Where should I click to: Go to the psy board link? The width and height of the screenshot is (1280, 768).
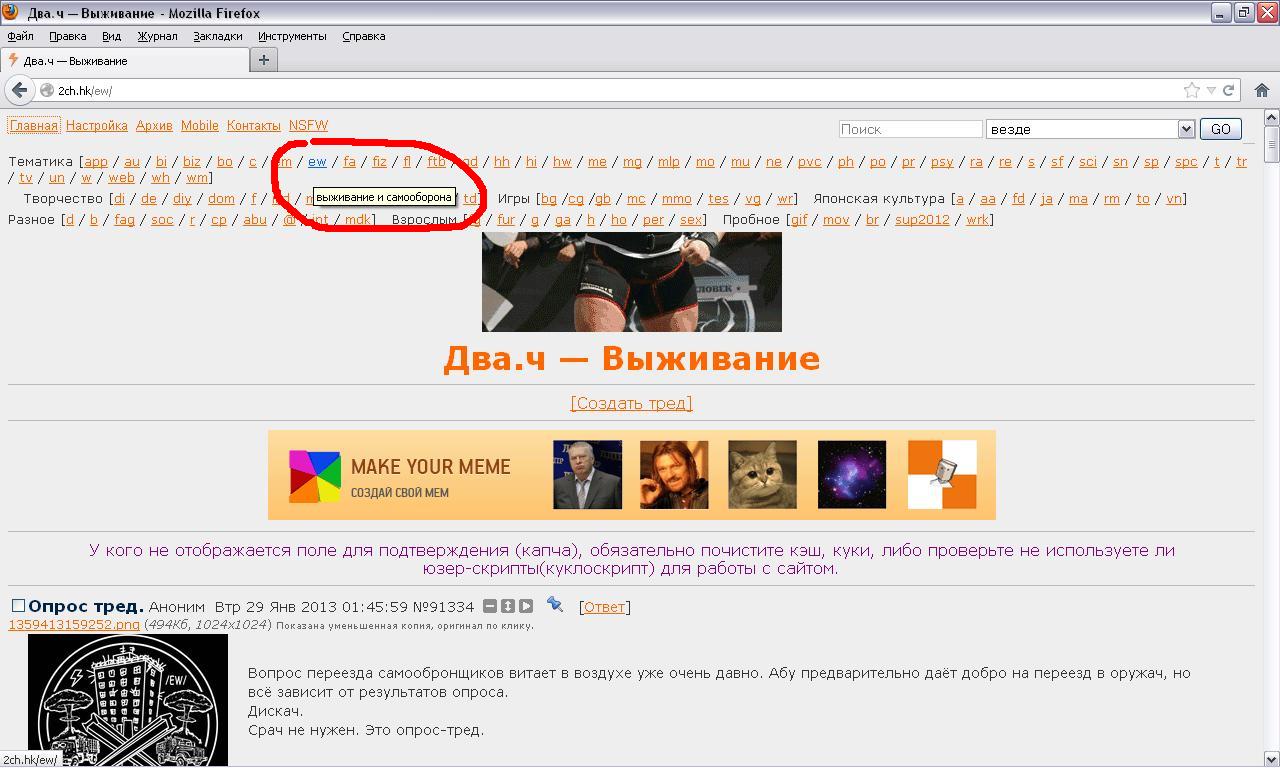[942, 162]
